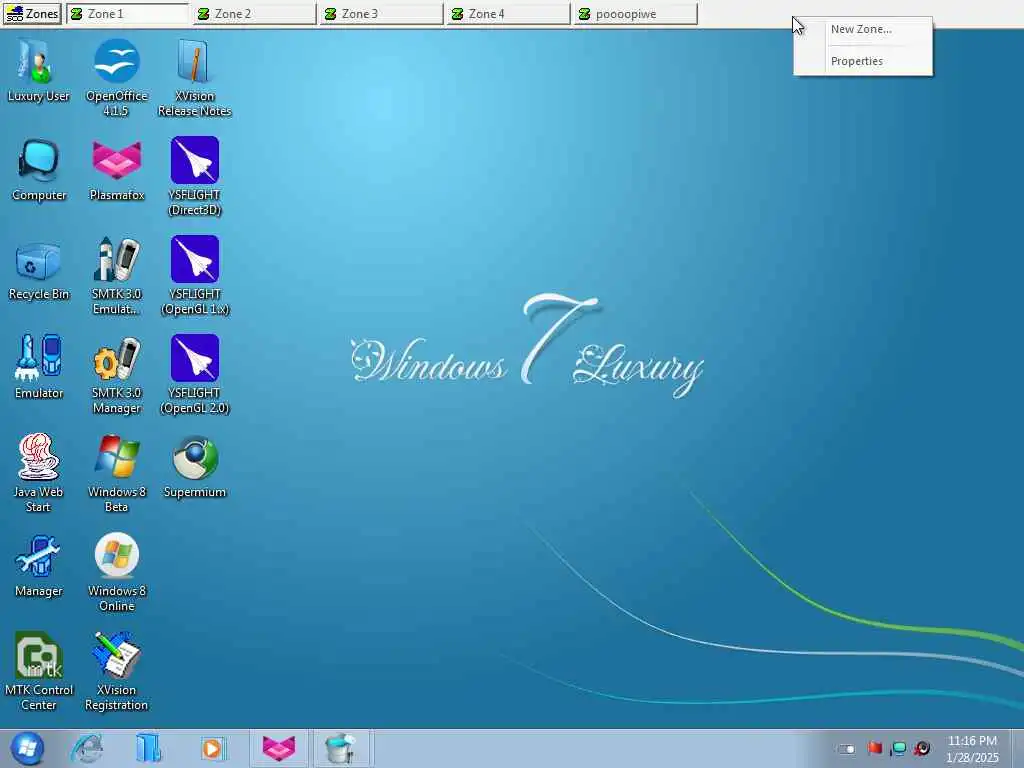Select YSFLIGHT (OpenGL 2.0) icon
The height and width of the screenshot is (768, 1024).
(x=195, y=375)
